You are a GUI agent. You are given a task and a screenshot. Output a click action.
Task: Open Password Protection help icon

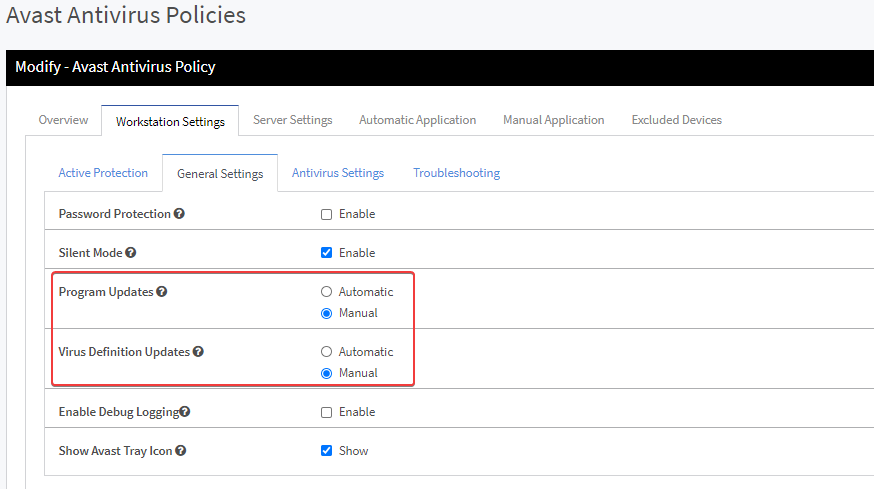point(179,214)
